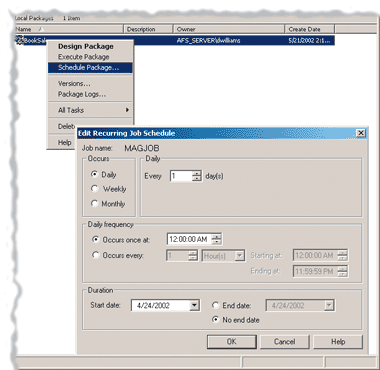The width and height of the screenshot is (380, 370).
Task: Click the Occurs every interval spinner
Action: 193,256
